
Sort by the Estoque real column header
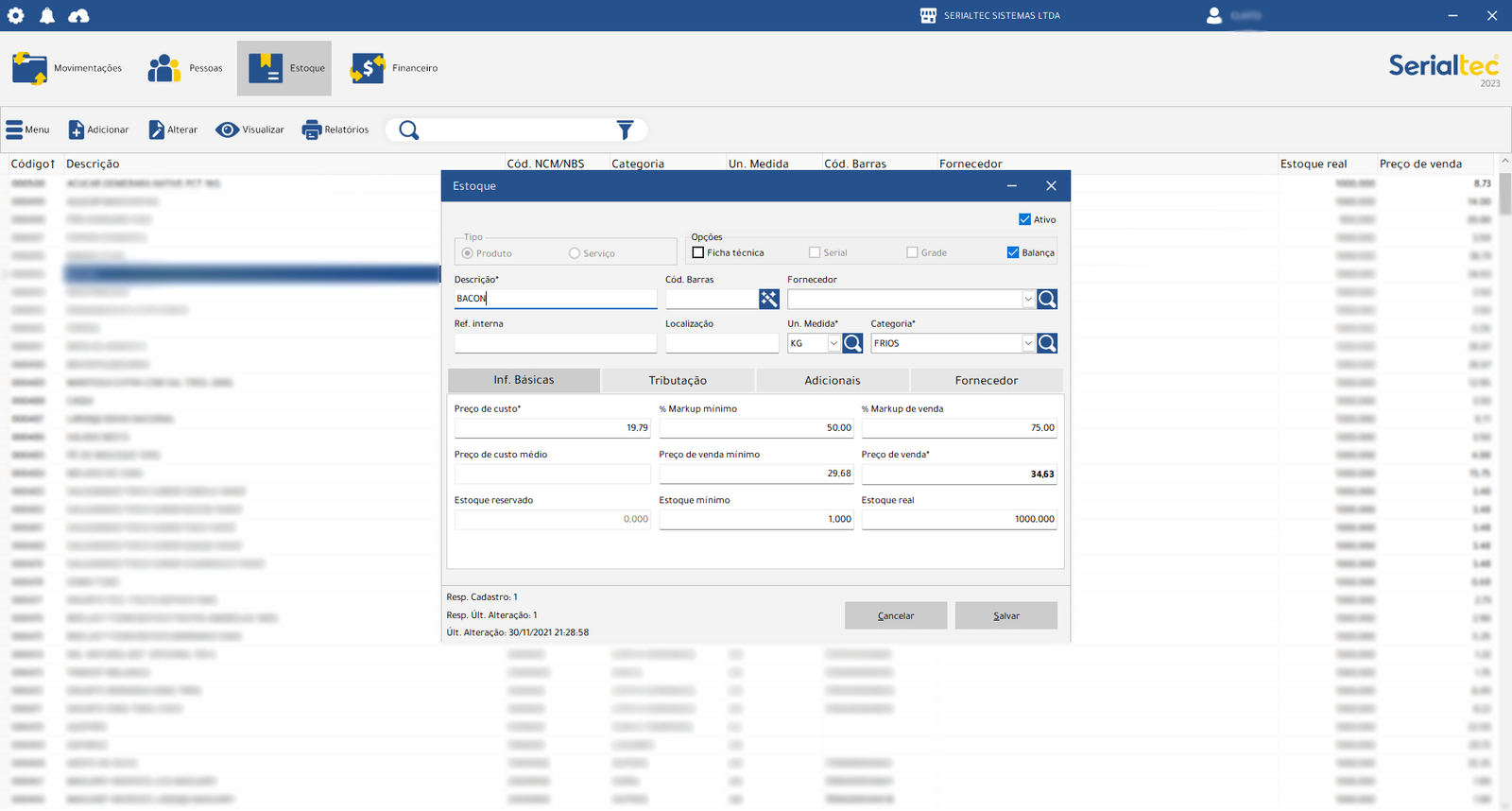[x=1314, y=164]
